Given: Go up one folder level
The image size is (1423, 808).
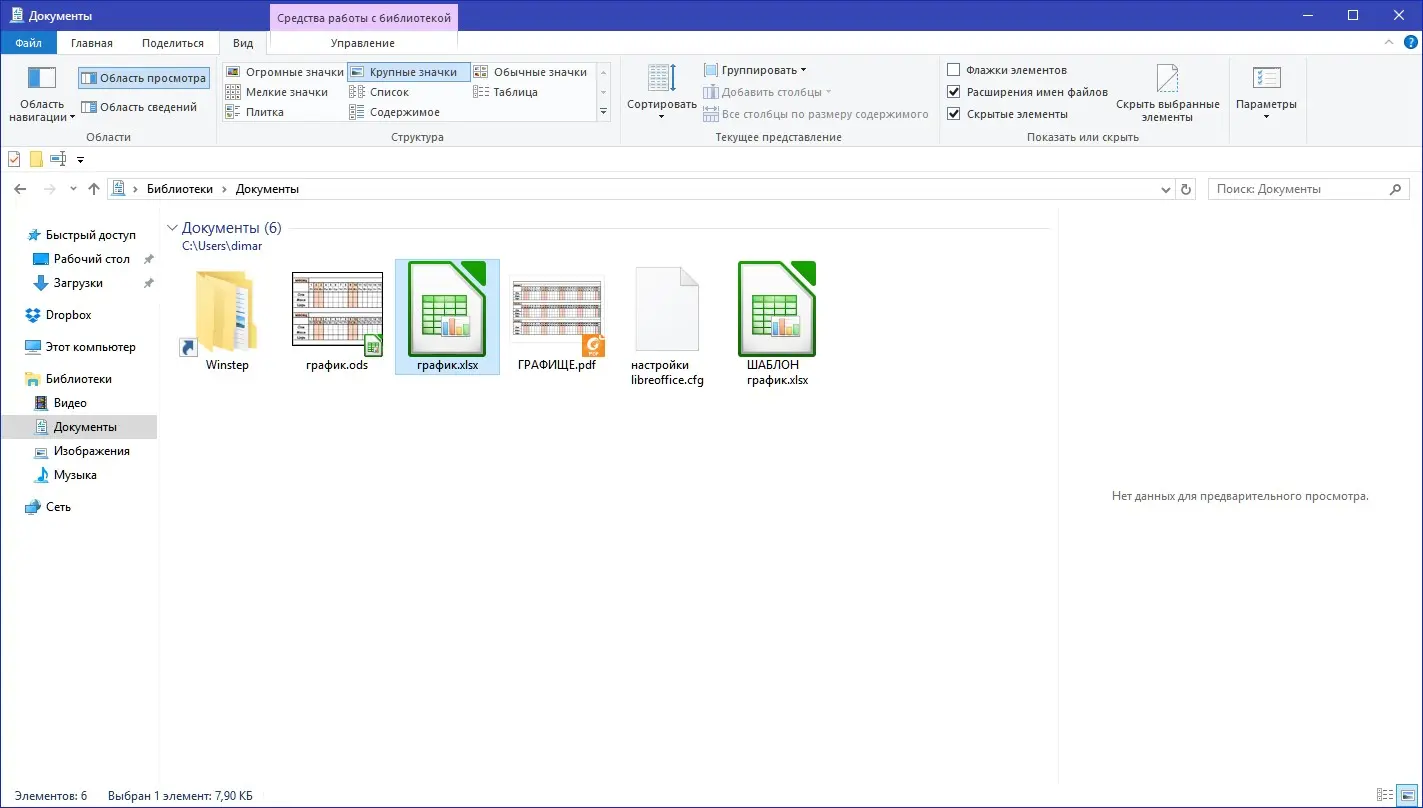Looking at the screenshot, I should pyautogui.click(x=94, y=189).
